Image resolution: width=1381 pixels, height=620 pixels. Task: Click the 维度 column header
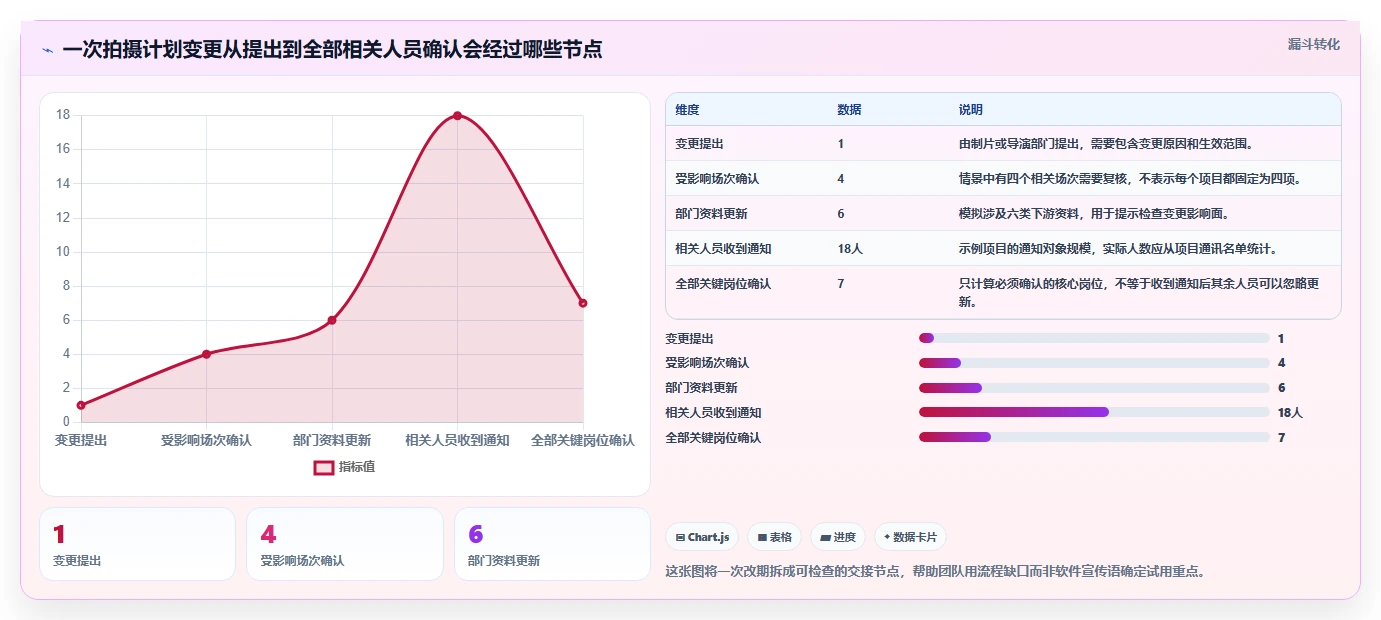687,110
